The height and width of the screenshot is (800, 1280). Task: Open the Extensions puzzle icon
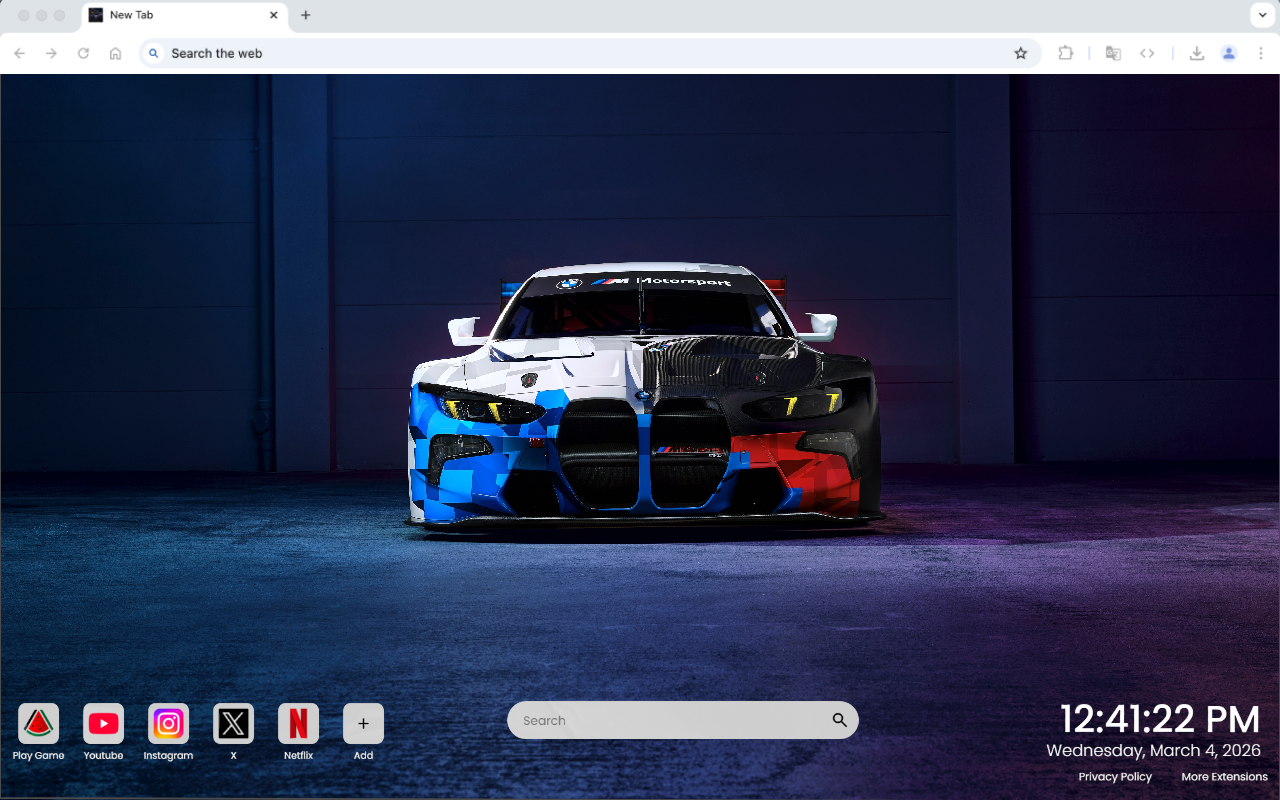pyautogui.click(x=1066, y=53)
